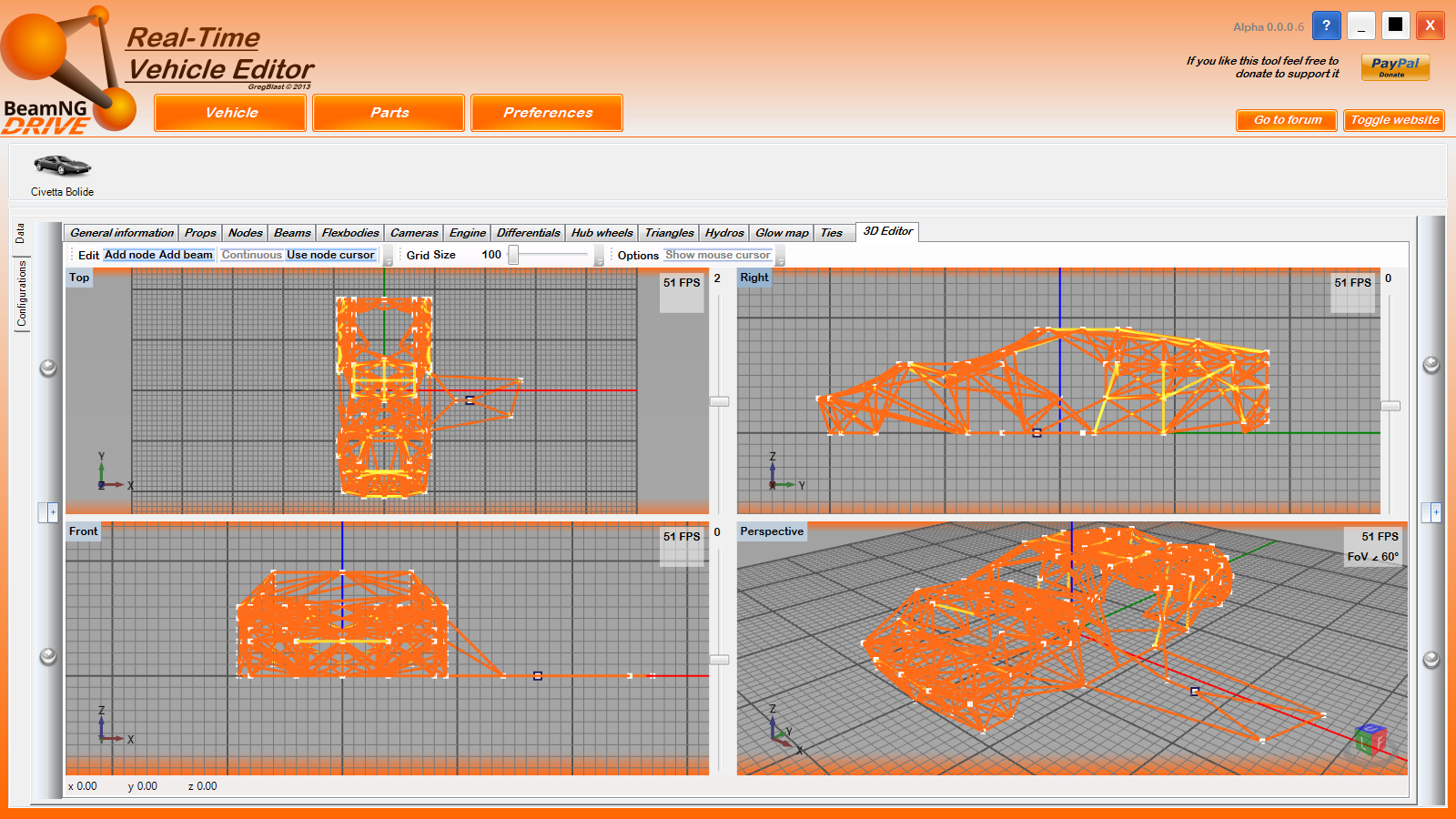1456x819 pixels.
Task: Switch to the Beams tab
Action: click(292, 233)
